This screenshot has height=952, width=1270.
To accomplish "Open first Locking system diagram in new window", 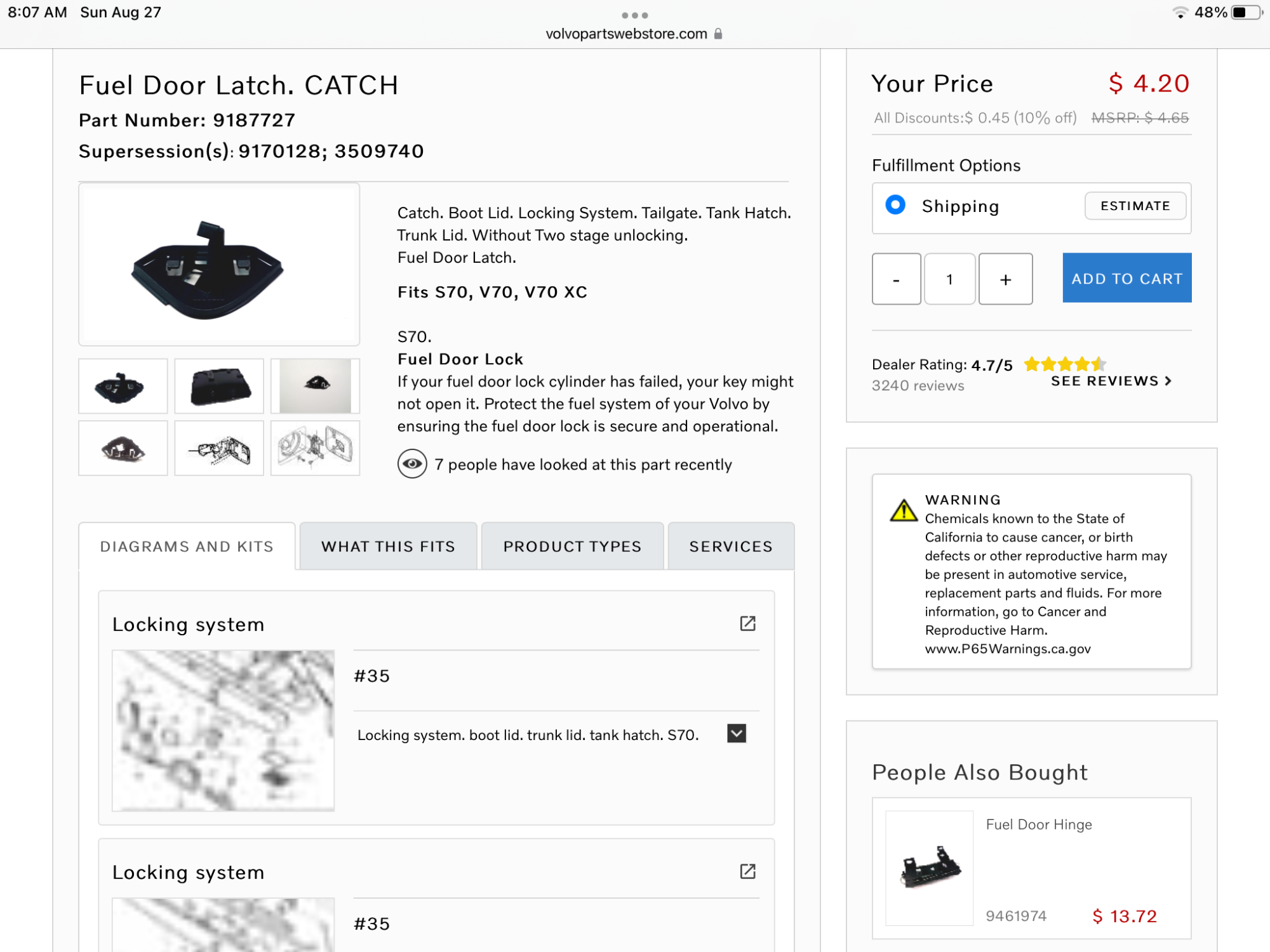I will tap(747, 623).
